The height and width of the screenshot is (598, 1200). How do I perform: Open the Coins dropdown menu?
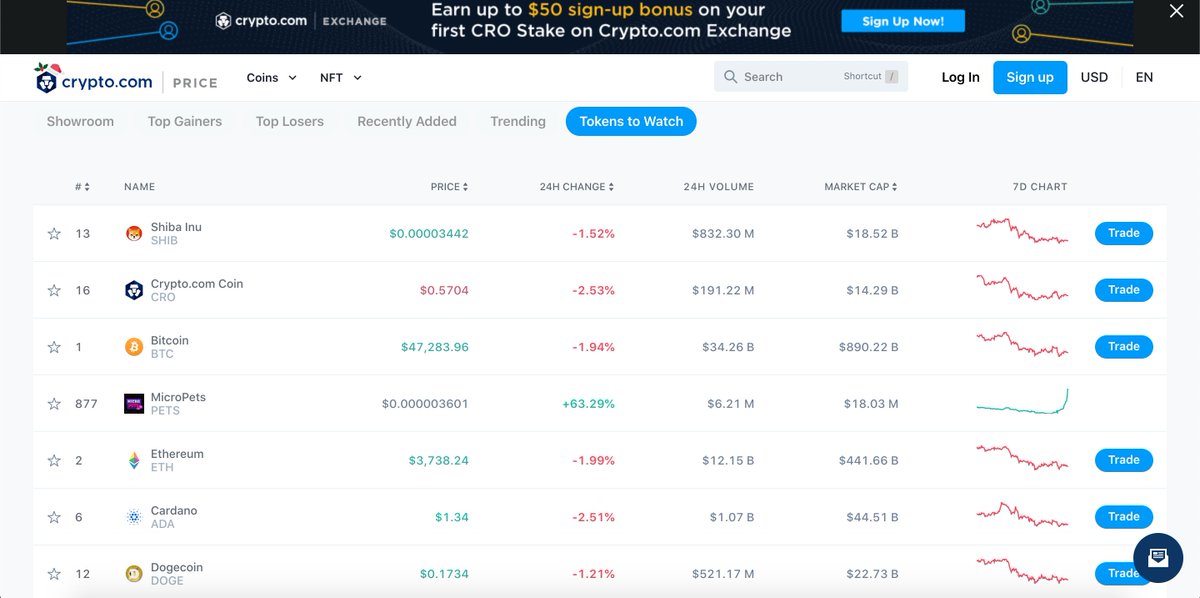point(272,77)
